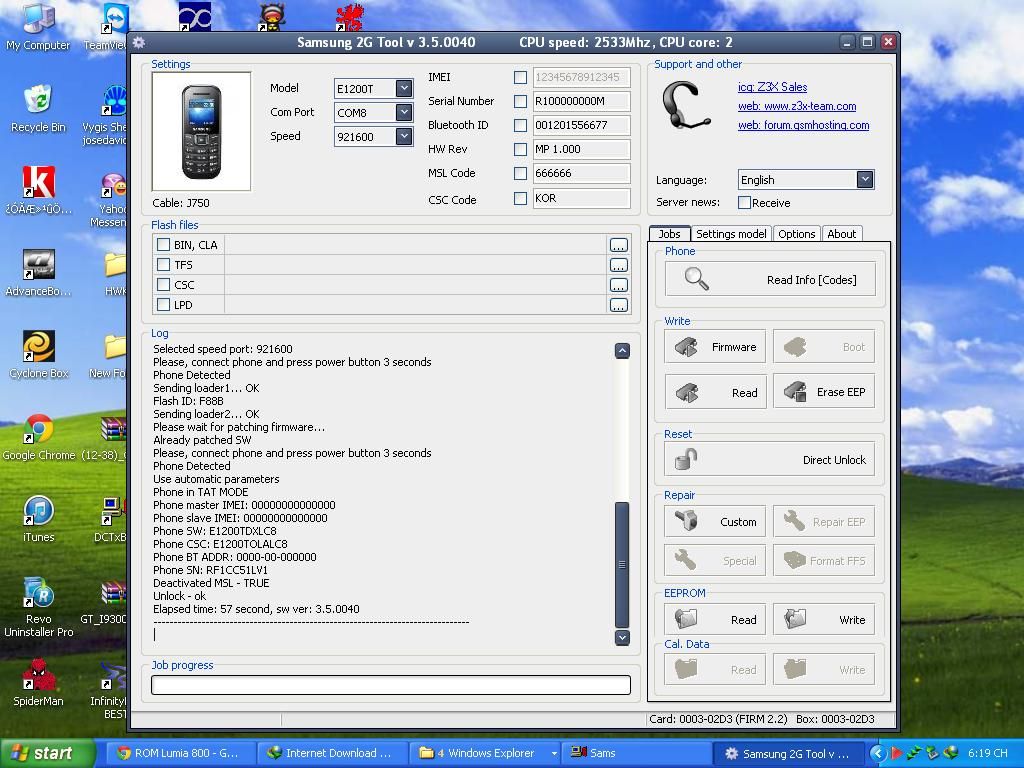Expand the Com Port dropdown
Screen dimensions: 1024x768
tap(404, 112)
